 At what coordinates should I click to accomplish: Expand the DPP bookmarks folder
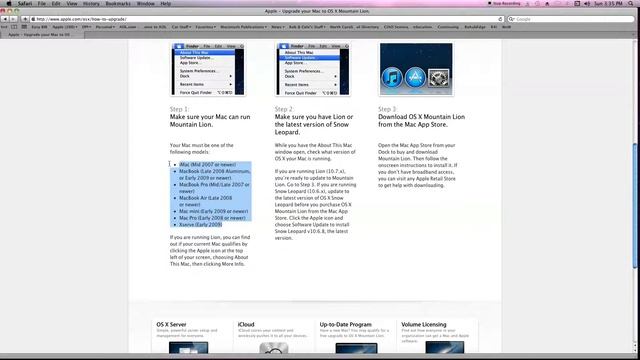tap(86, 27)
